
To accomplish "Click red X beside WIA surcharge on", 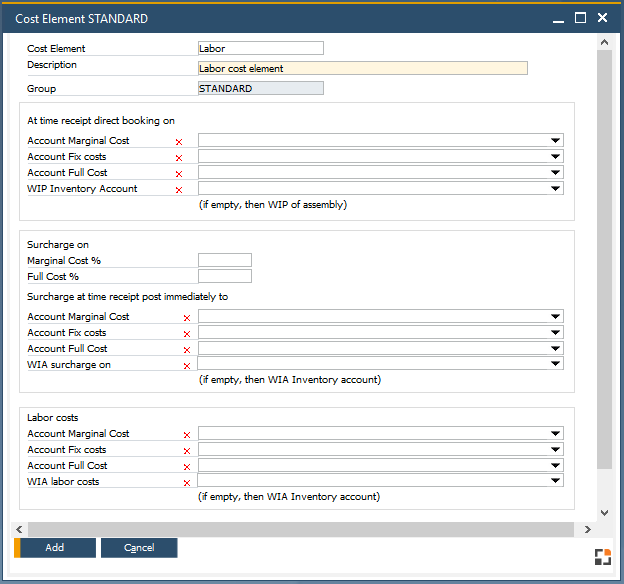I will [x=187, y=366].
